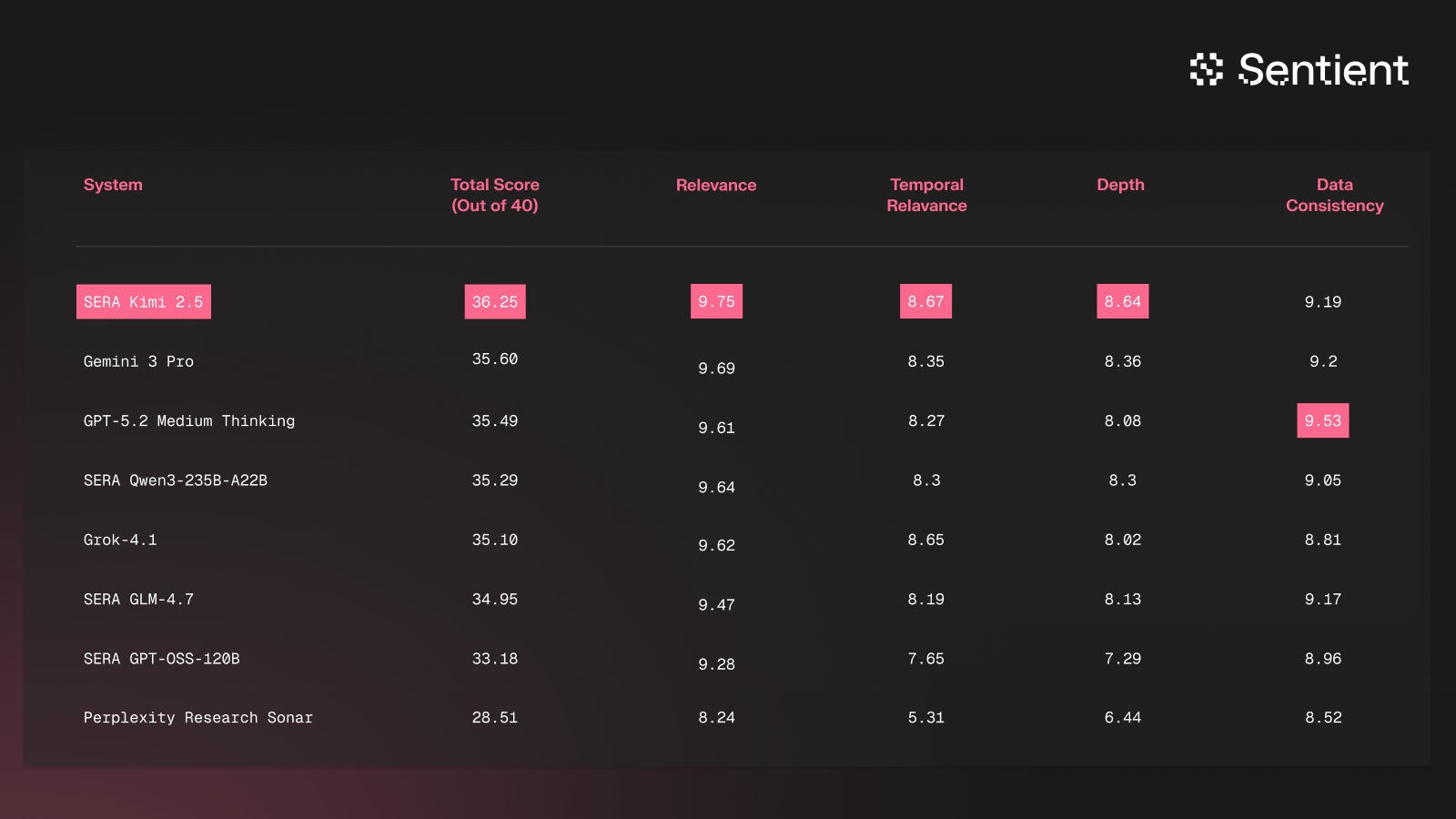Click the depth value 8.08
Screen dimensions: 1456x819
[1122, 421]
